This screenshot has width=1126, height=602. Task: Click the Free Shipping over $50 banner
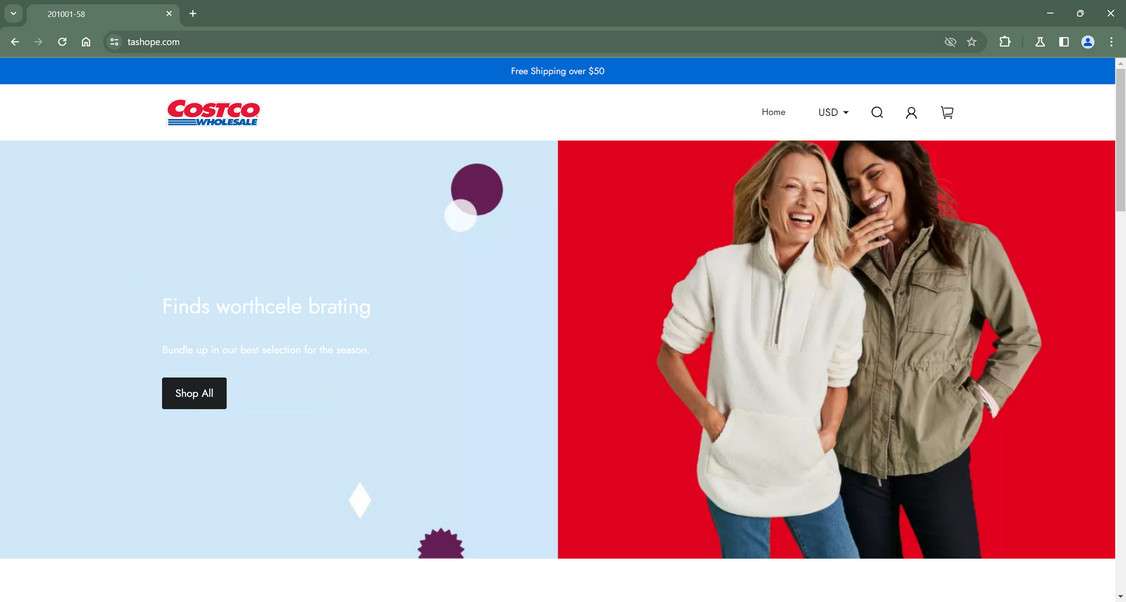coord(557,71)
